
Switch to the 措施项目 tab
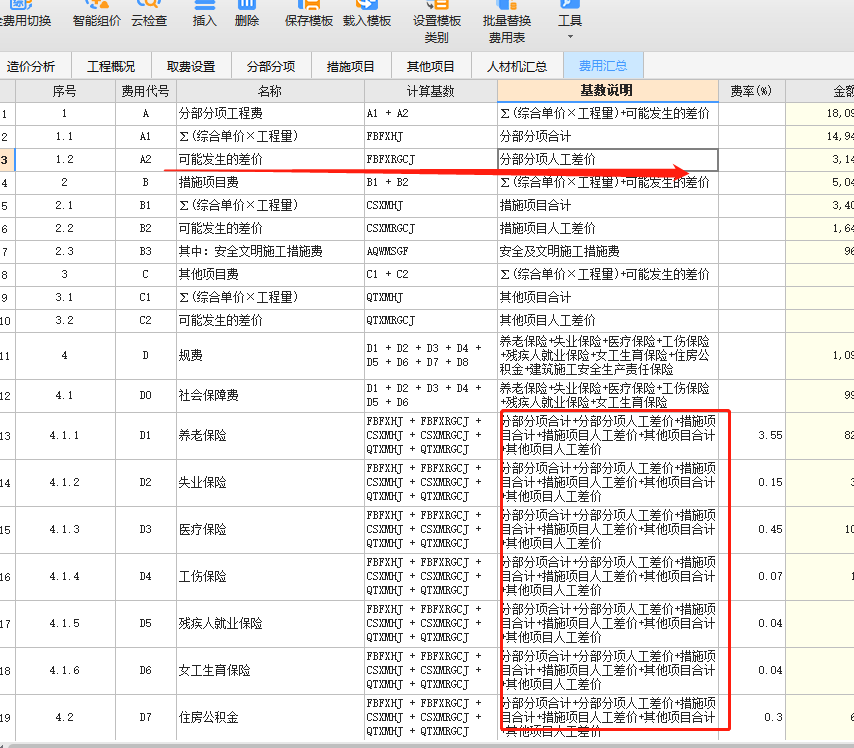[351, 66]
